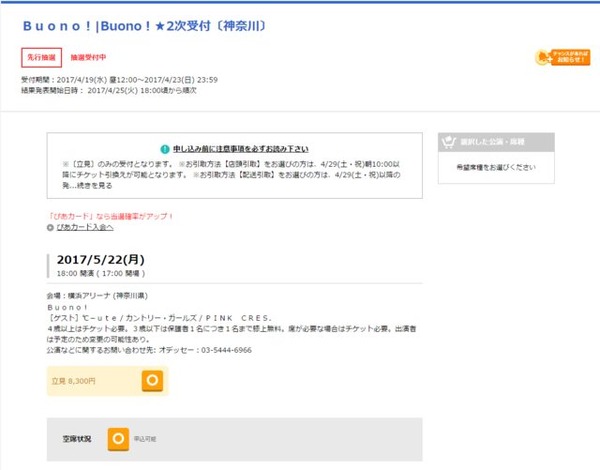Click the orange circle beside 立見 8,300円
This screenshot has width=600, height=470.
click(152, 380)
